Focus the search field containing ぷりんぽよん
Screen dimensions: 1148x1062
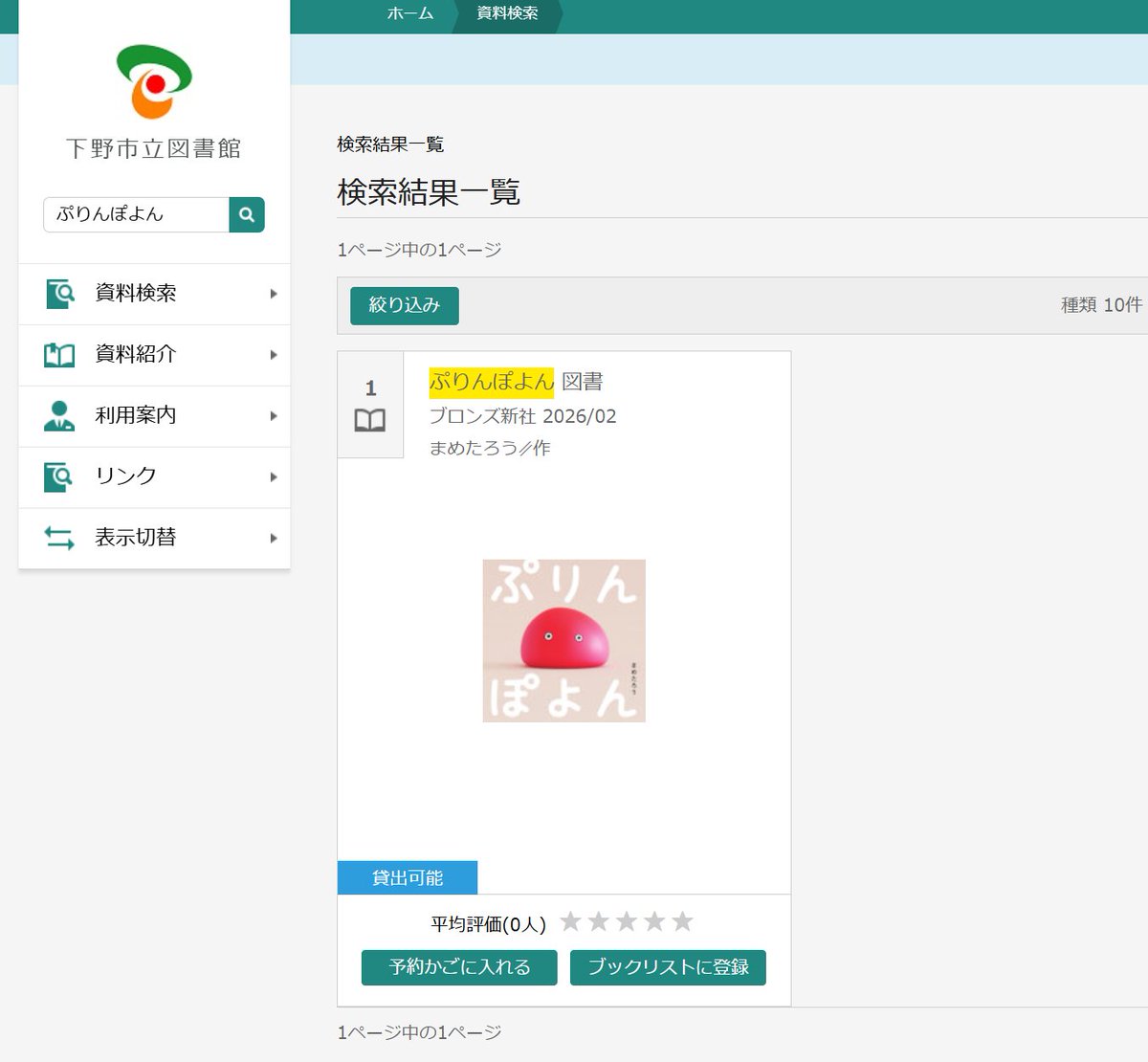(x=136, y=214)
